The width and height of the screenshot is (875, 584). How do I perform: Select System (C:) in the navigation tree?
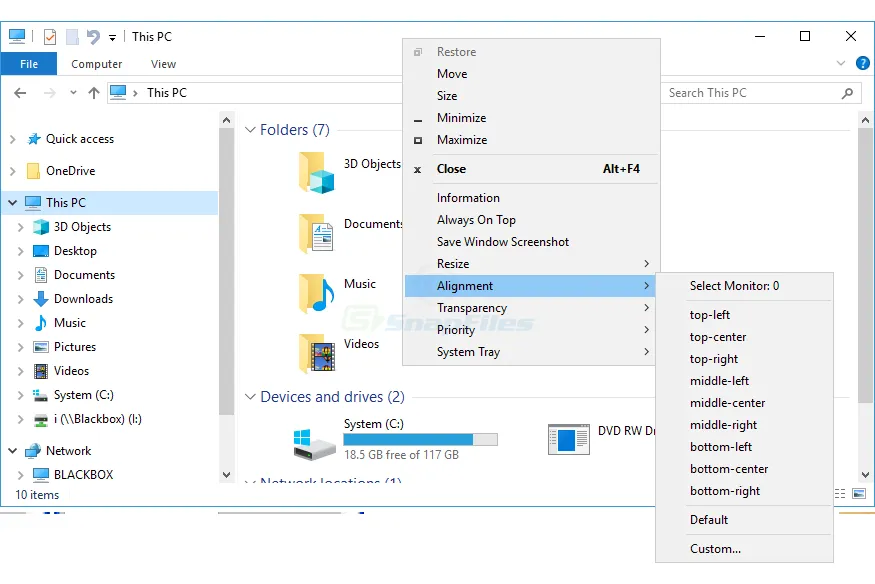(x=84, y=395)
